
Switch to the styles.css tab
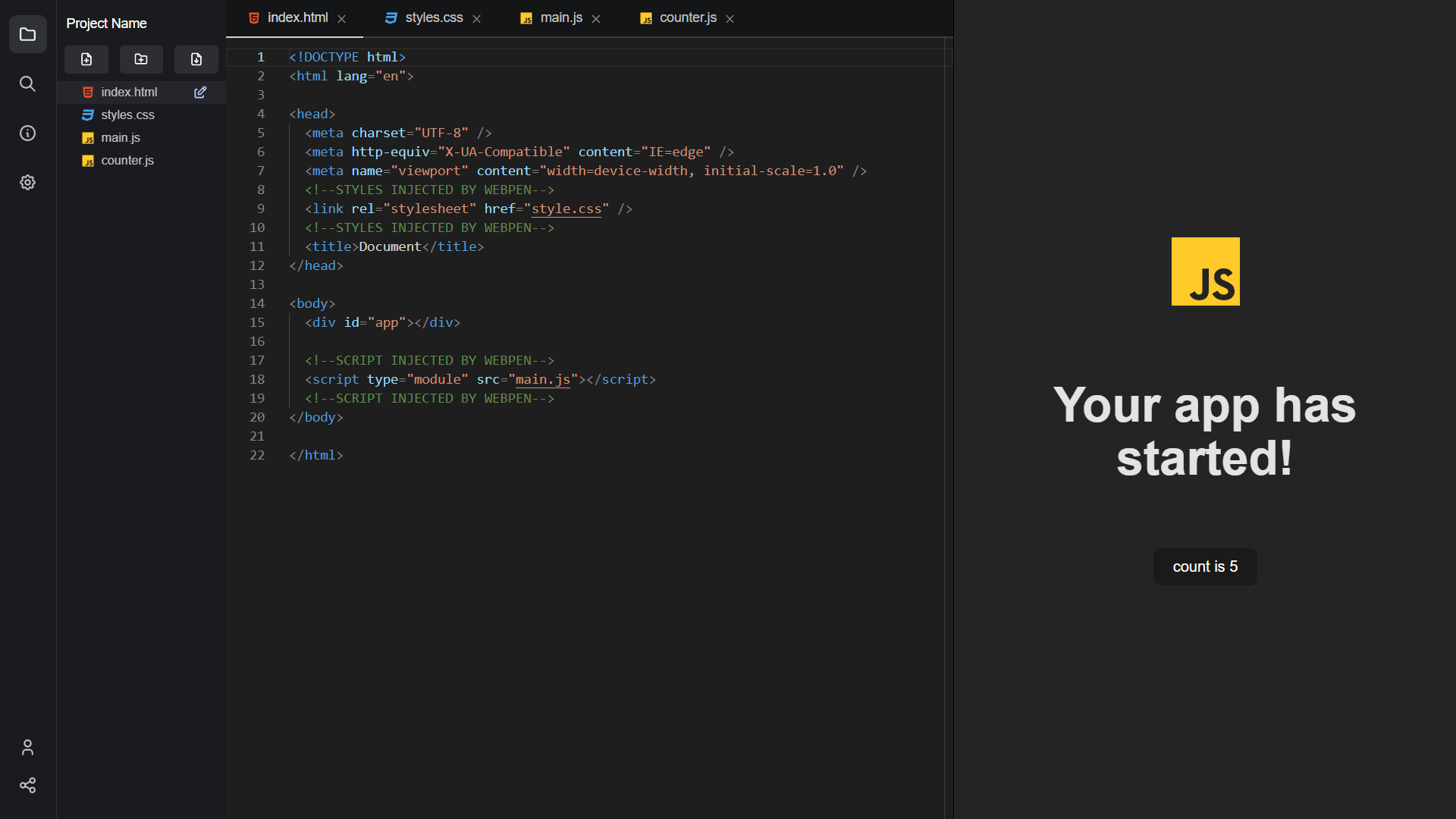pos(432,17)
